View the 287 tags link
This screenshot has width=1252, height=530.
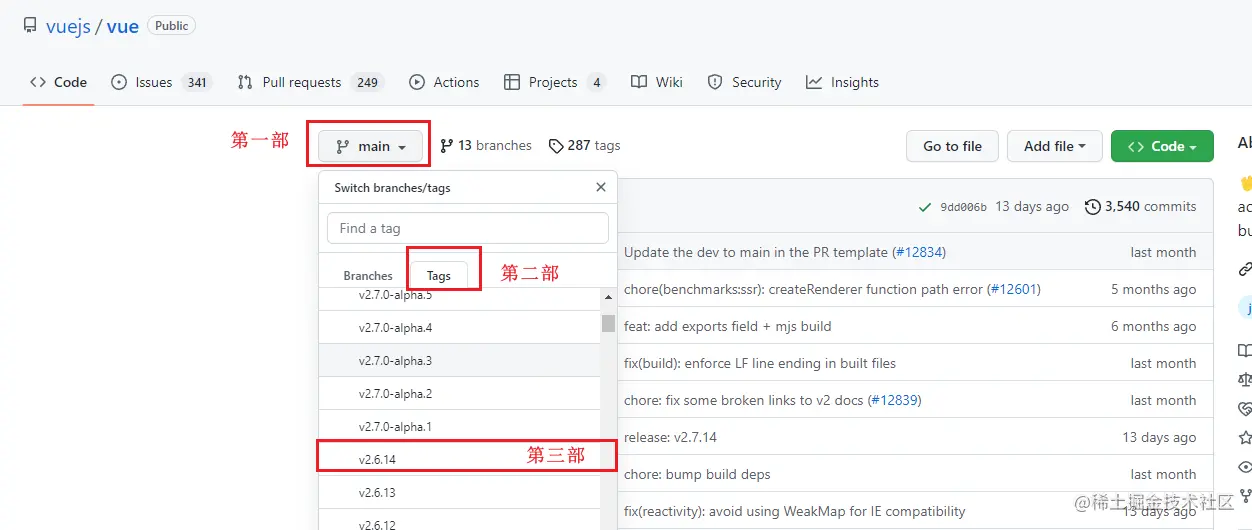click(585, 145)
